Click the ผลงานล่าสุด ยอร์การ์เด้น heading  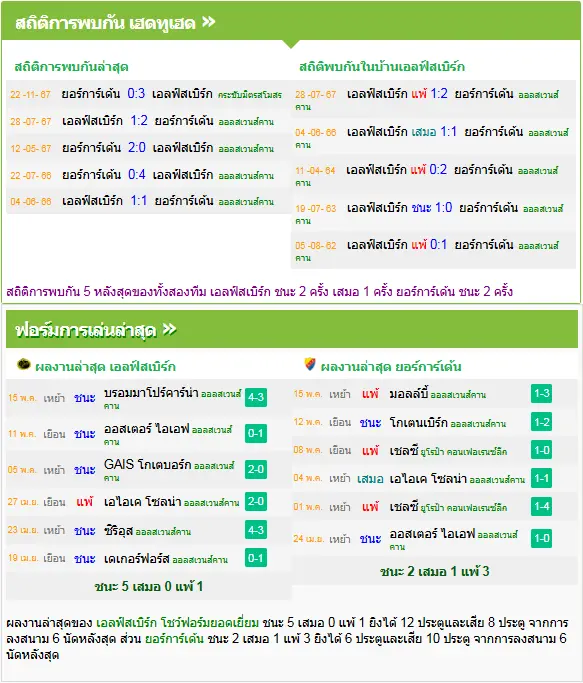(391, 367)
